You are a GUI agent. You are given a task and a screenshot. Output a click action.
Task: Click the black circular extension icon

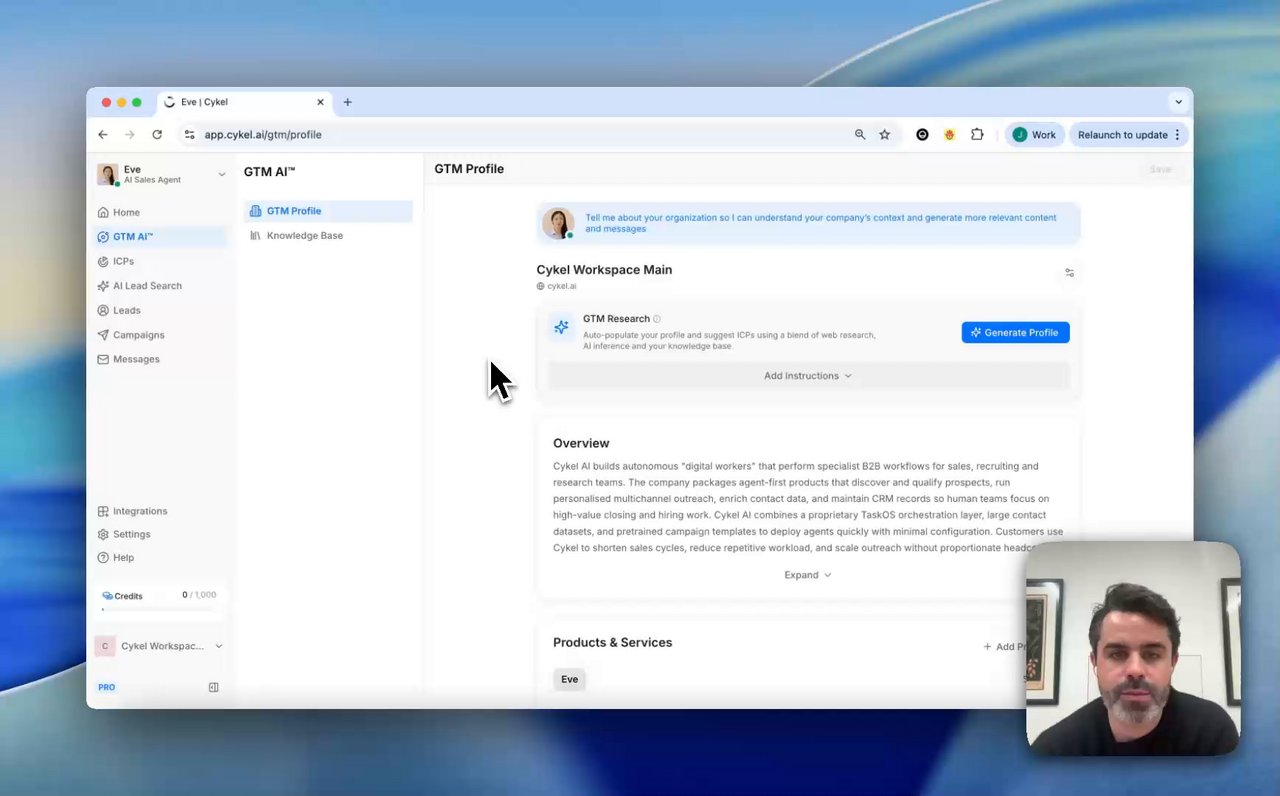[922, 135]
